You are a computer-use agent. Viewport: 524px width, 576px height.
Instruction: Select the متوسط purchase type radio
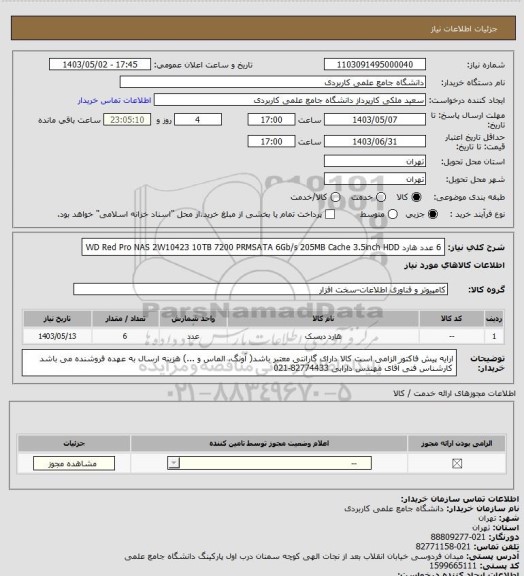point(393,214)
